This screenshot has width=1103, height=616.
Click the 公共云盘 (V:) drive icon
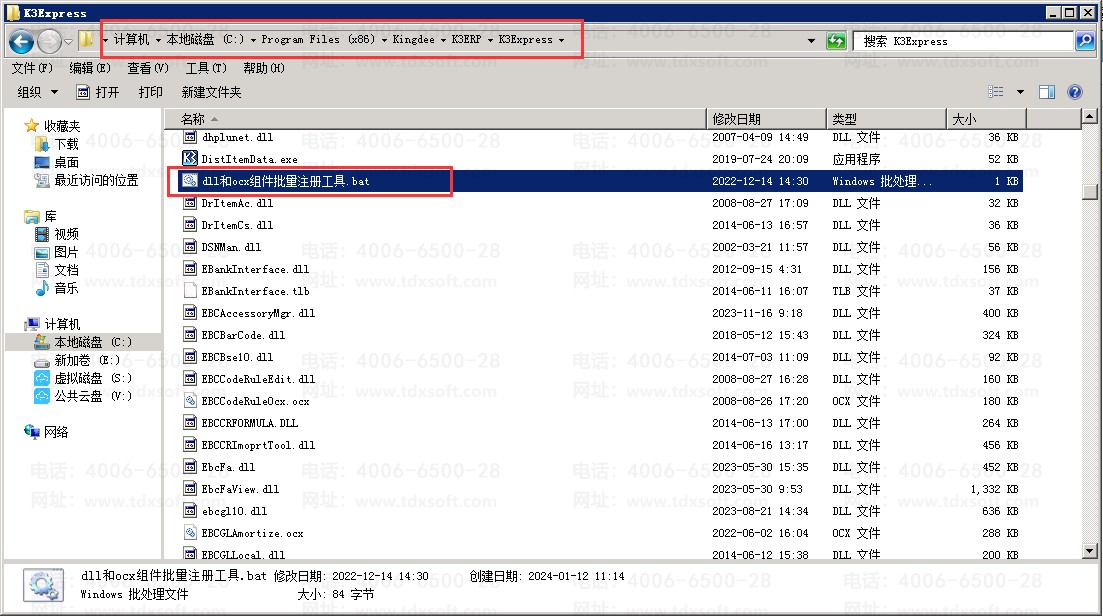pyautogui.click(x=42, y=397)
